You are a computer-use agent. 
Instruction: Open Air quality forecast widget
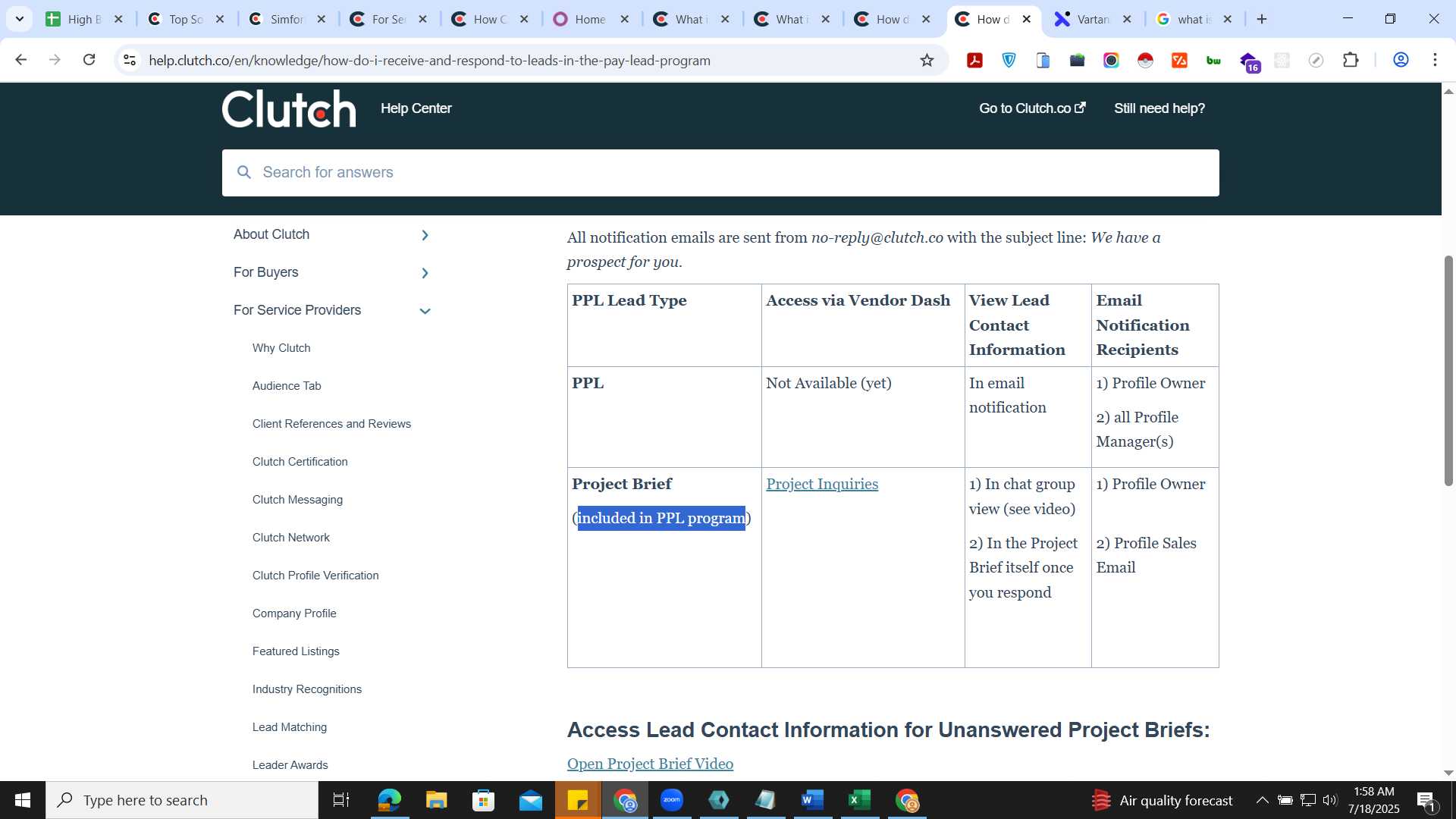pos(1163,800)
